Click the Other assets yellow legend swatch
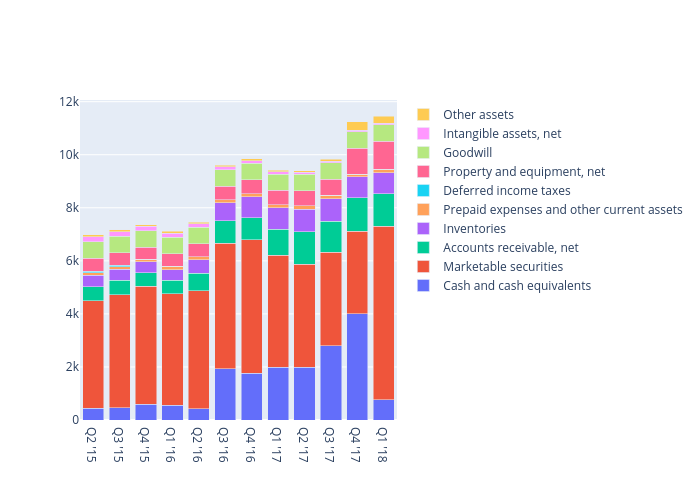 coord(424,115)
